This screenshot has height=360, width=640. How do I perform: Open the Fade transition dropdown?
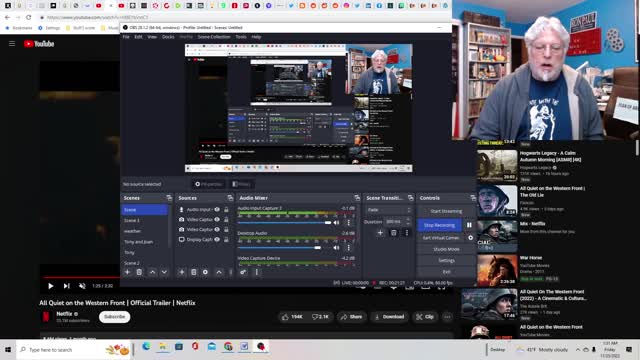(x=388, y=210)
